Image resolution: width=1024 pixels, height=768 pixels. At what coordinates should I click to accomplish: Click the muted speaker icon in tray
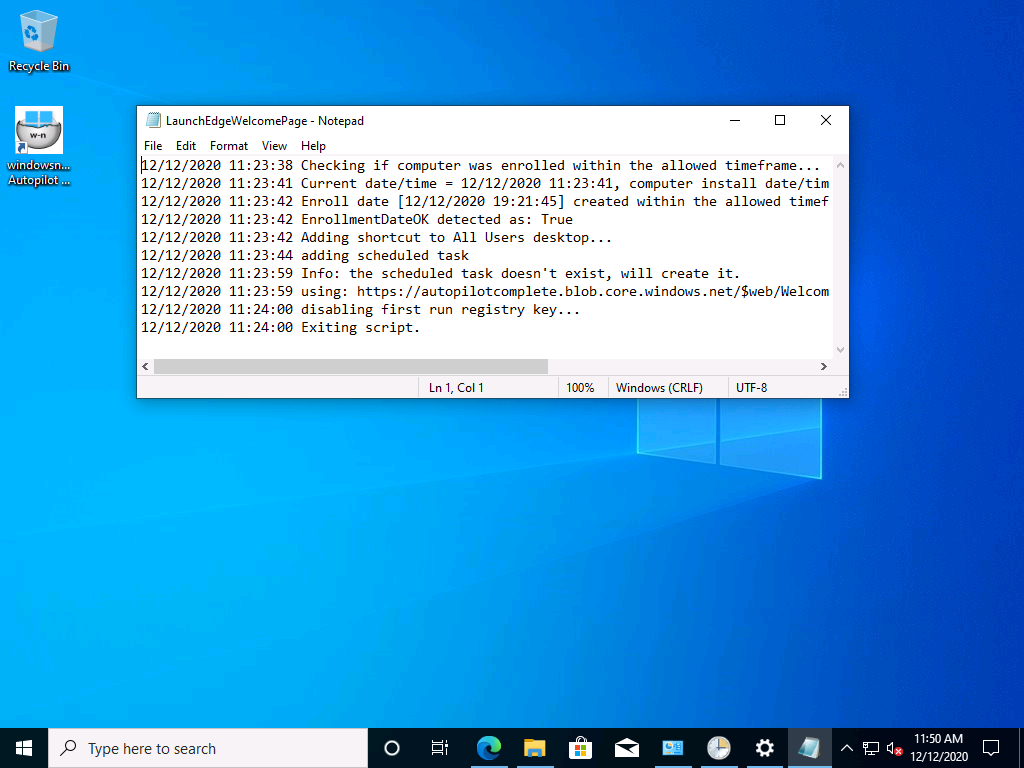click(895, 748)
